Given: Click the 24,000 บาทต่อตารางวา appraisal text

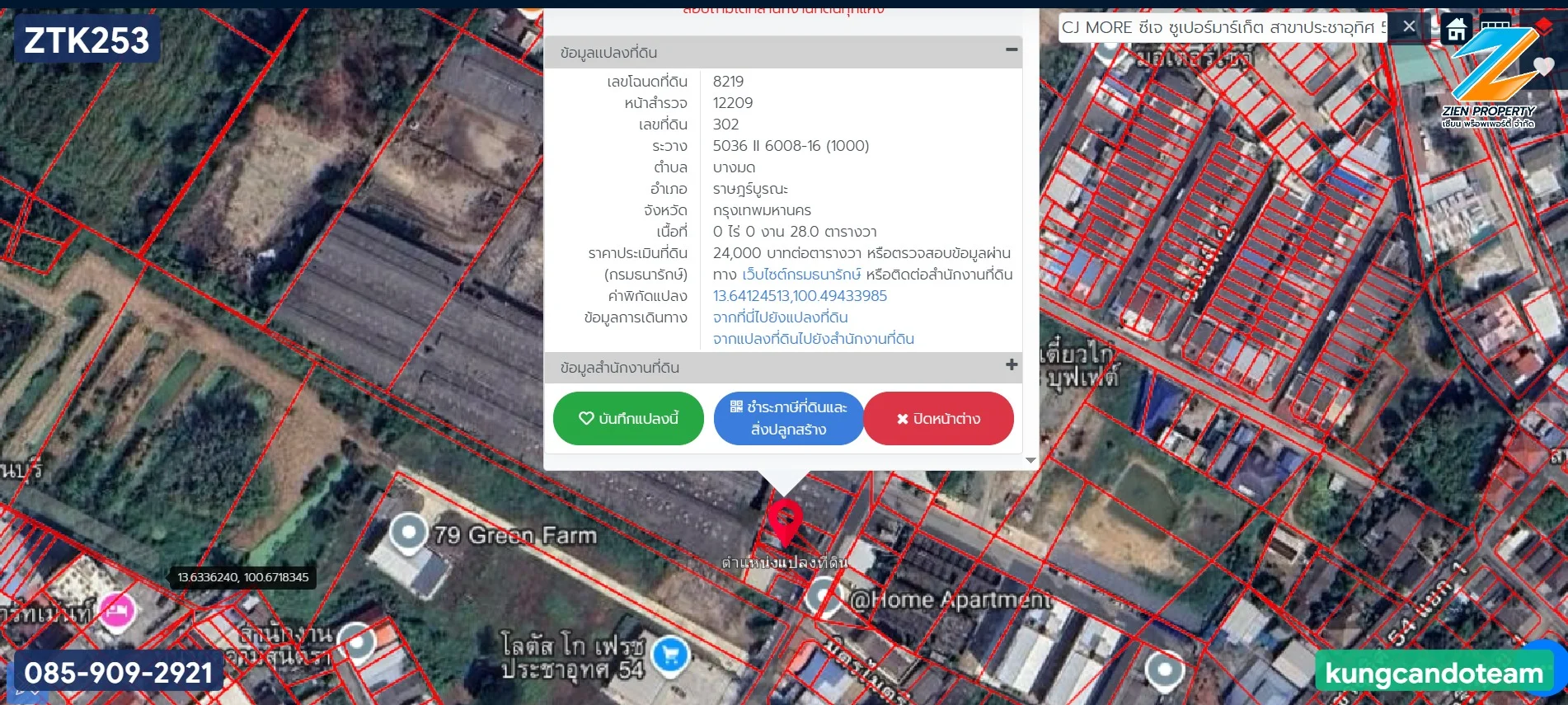Looking at the screenshot, I should coord(787,253).
